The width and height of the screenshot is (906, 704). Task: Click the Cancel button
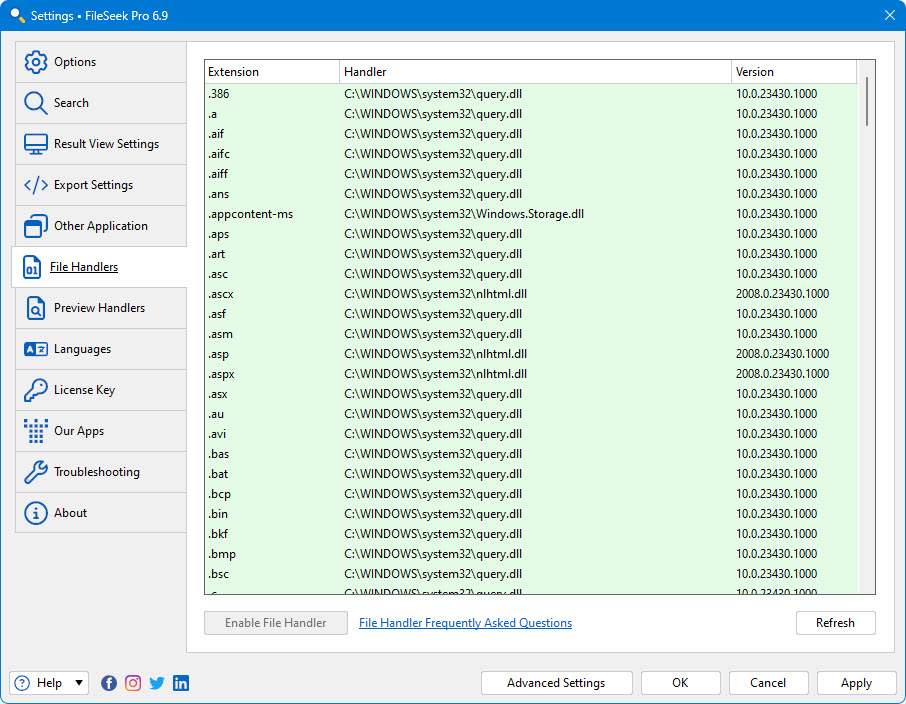(x=768, y=683)
